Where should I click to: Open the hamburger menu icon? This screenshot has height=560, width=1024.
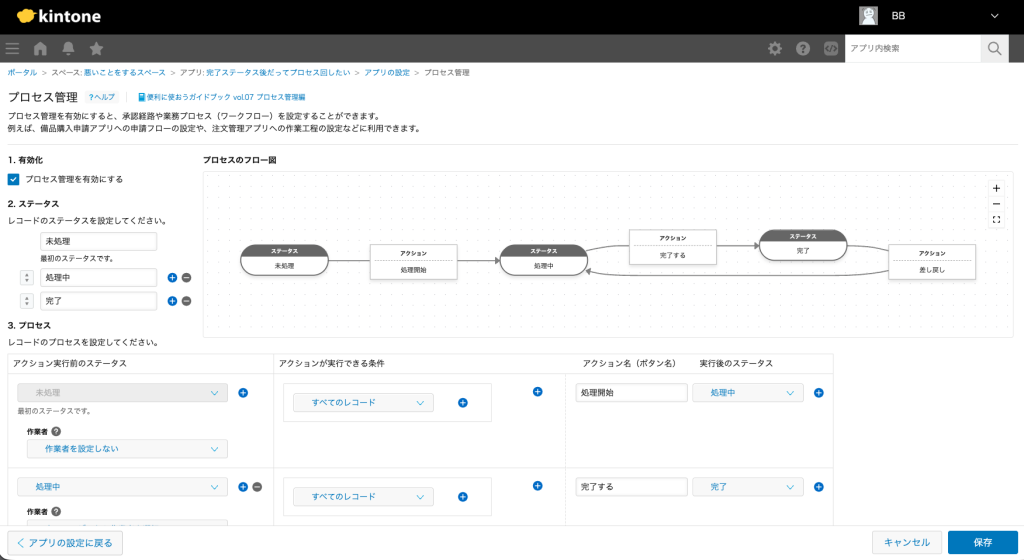12,48
